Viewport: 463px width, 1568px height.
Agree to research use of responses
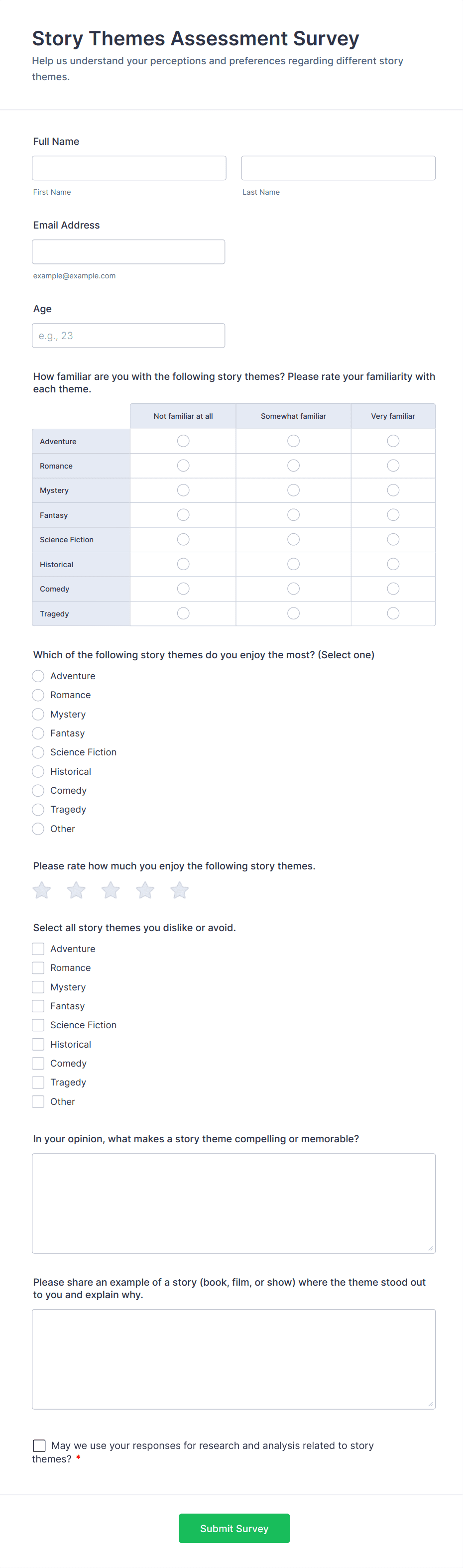[39, 1445]
